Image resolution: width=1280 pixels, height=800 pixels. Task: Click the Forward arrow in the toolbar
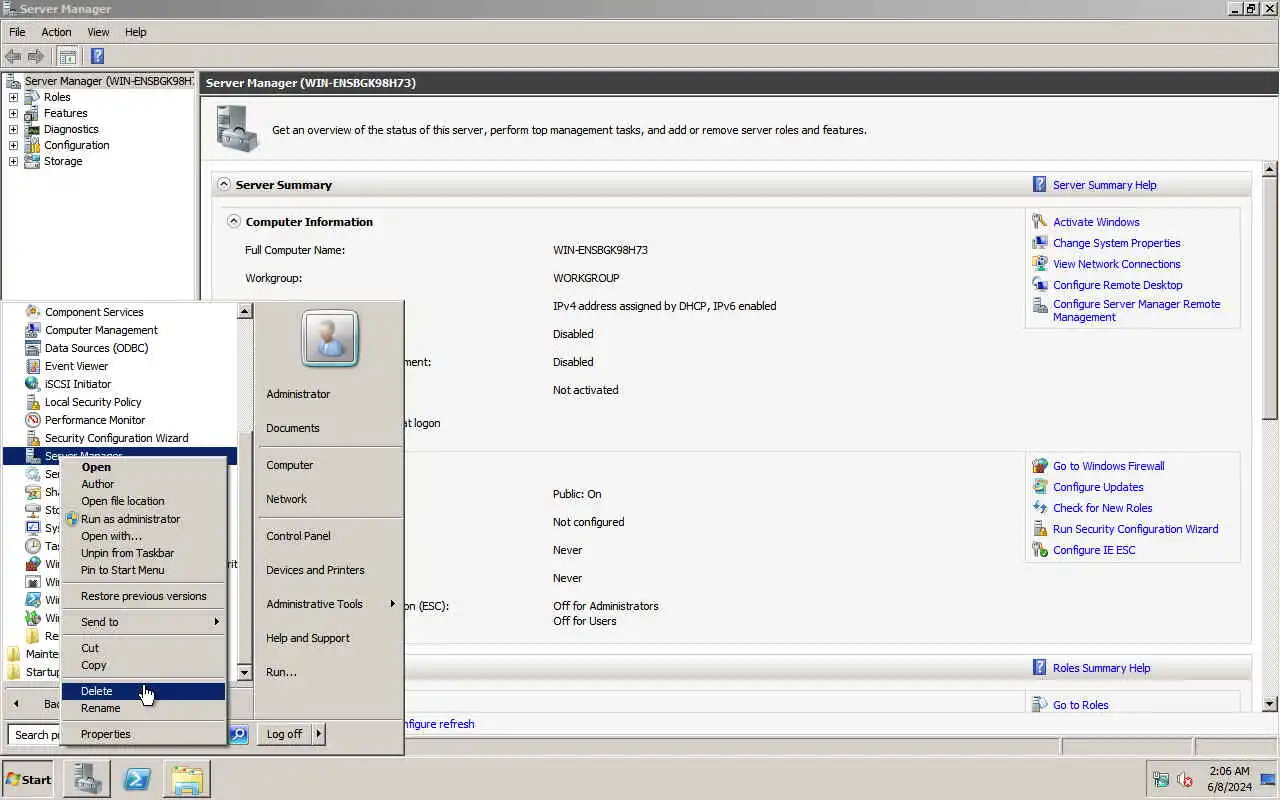36,56
